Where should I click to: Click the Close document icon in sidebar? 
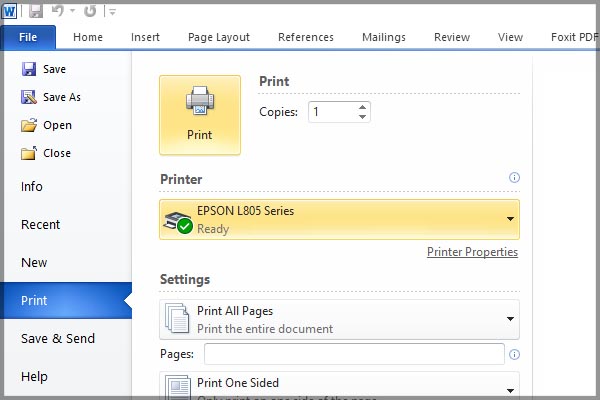(28, 153)
